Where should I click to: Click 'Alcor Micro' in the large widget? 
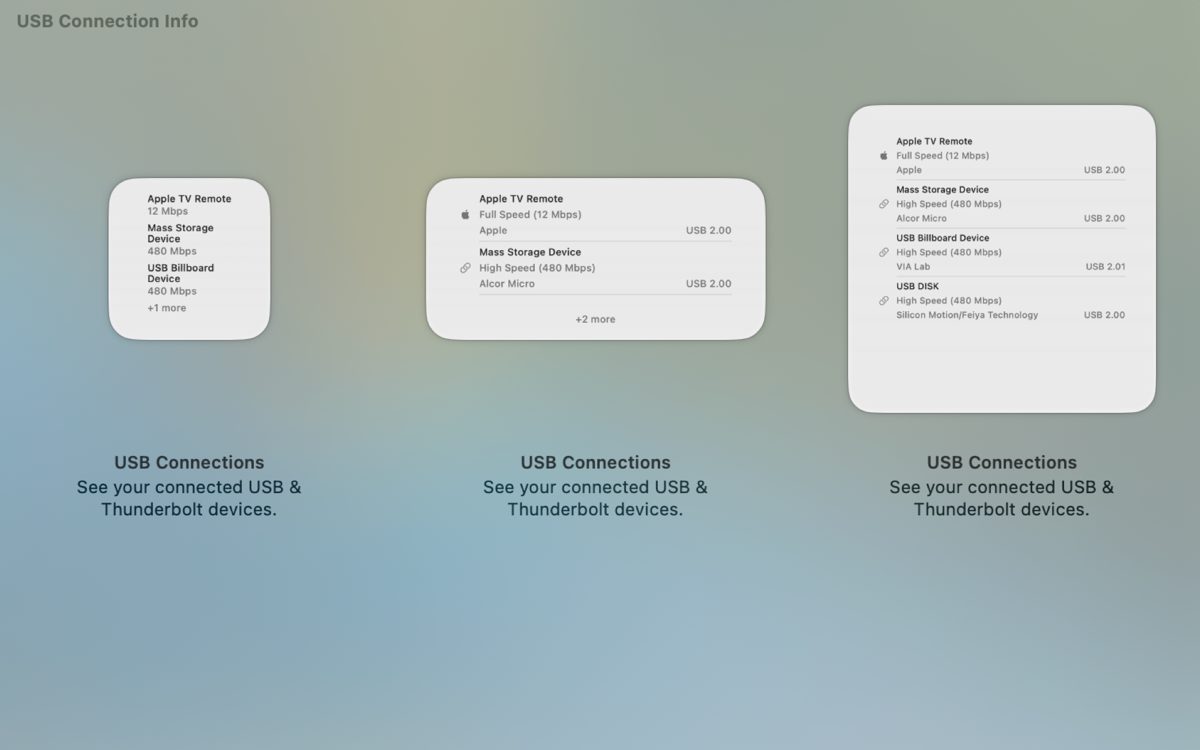(x=921, y=218)
